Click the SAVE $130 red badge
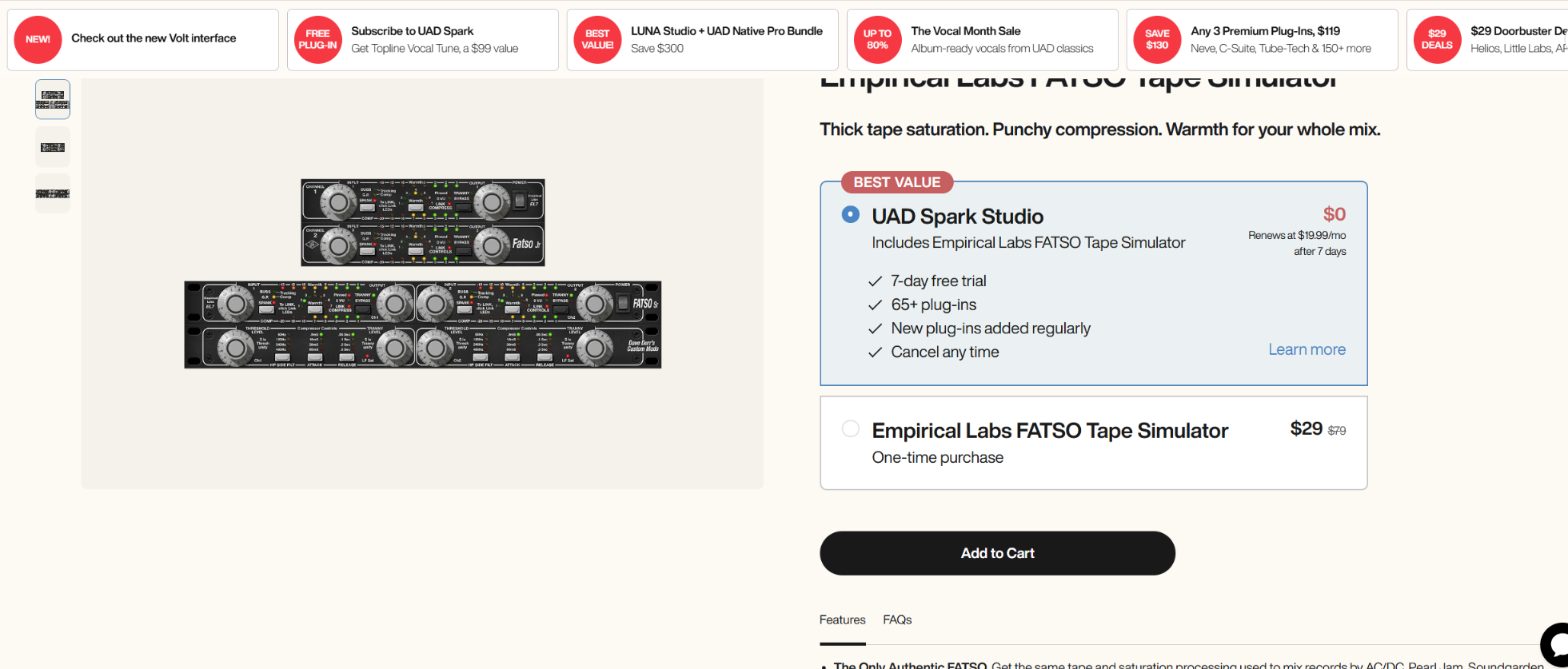 point(1157,39)
